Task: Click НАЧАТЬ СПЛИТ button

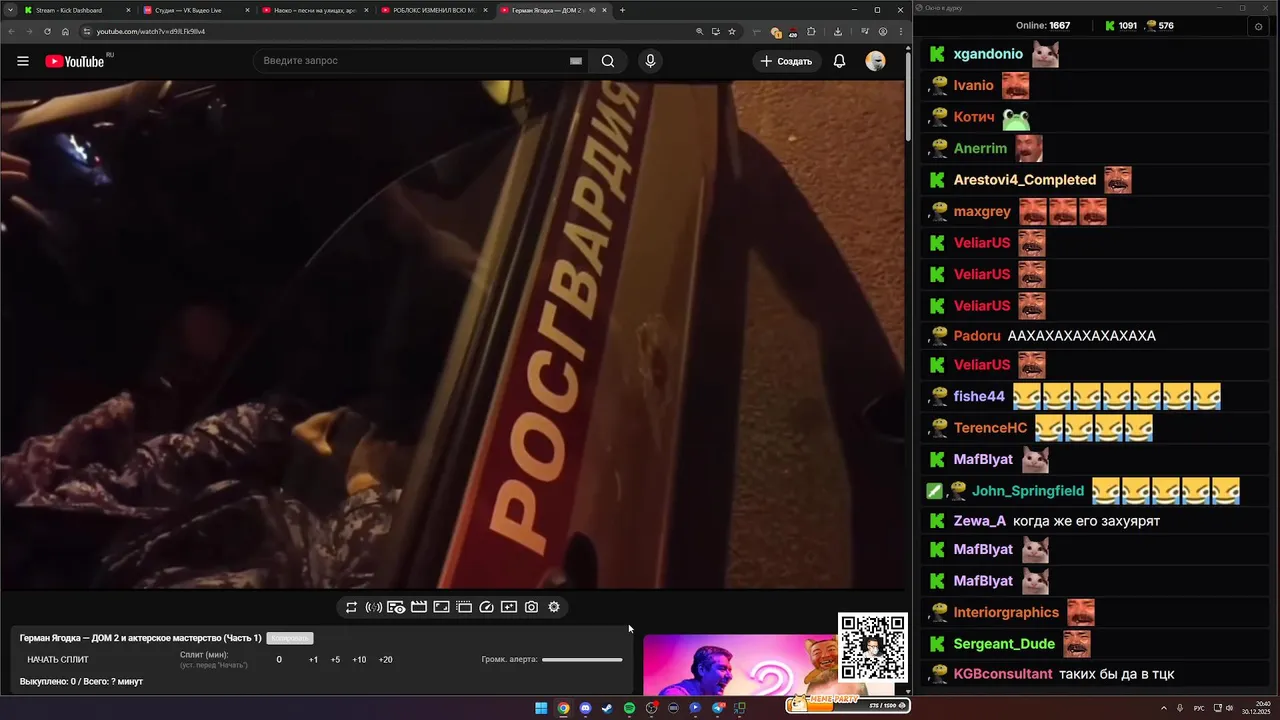Action: click(x=58, y=660)
